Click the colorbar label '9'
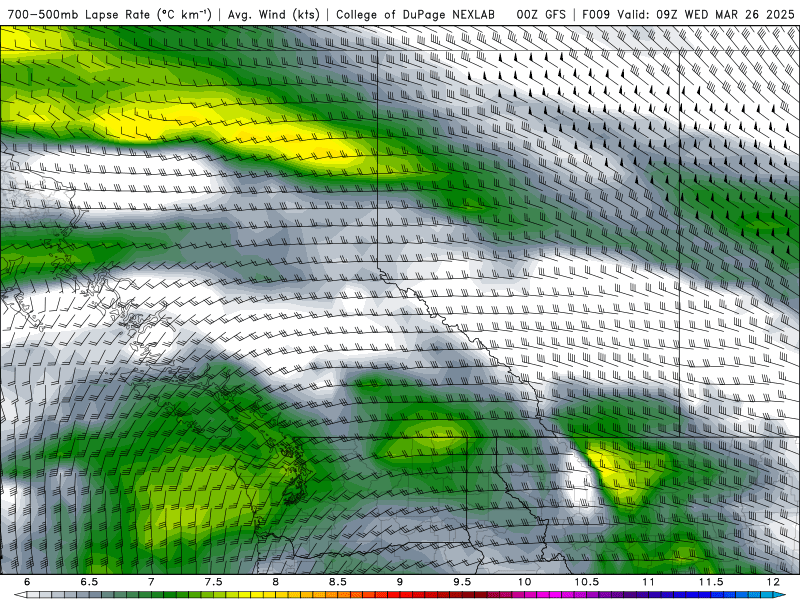Viewport: 800px width, 600px height. coord(400,582)
